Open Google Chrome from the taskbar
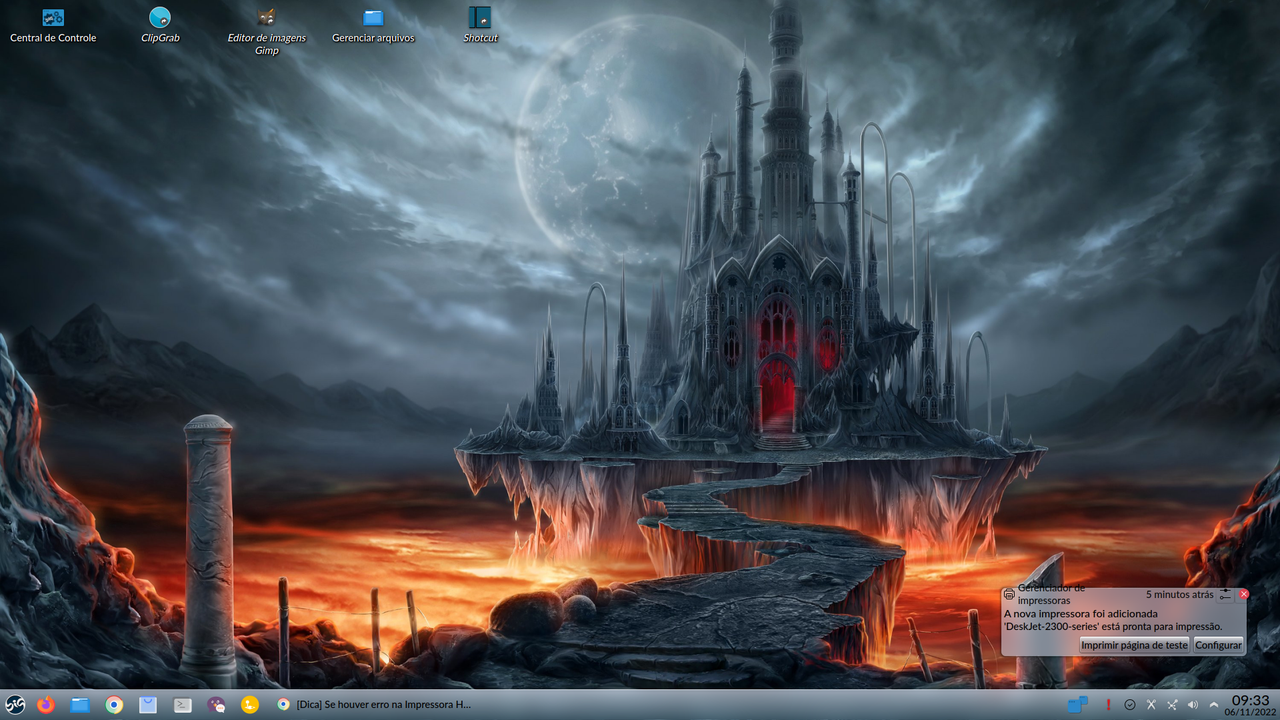 click(113, 705)
